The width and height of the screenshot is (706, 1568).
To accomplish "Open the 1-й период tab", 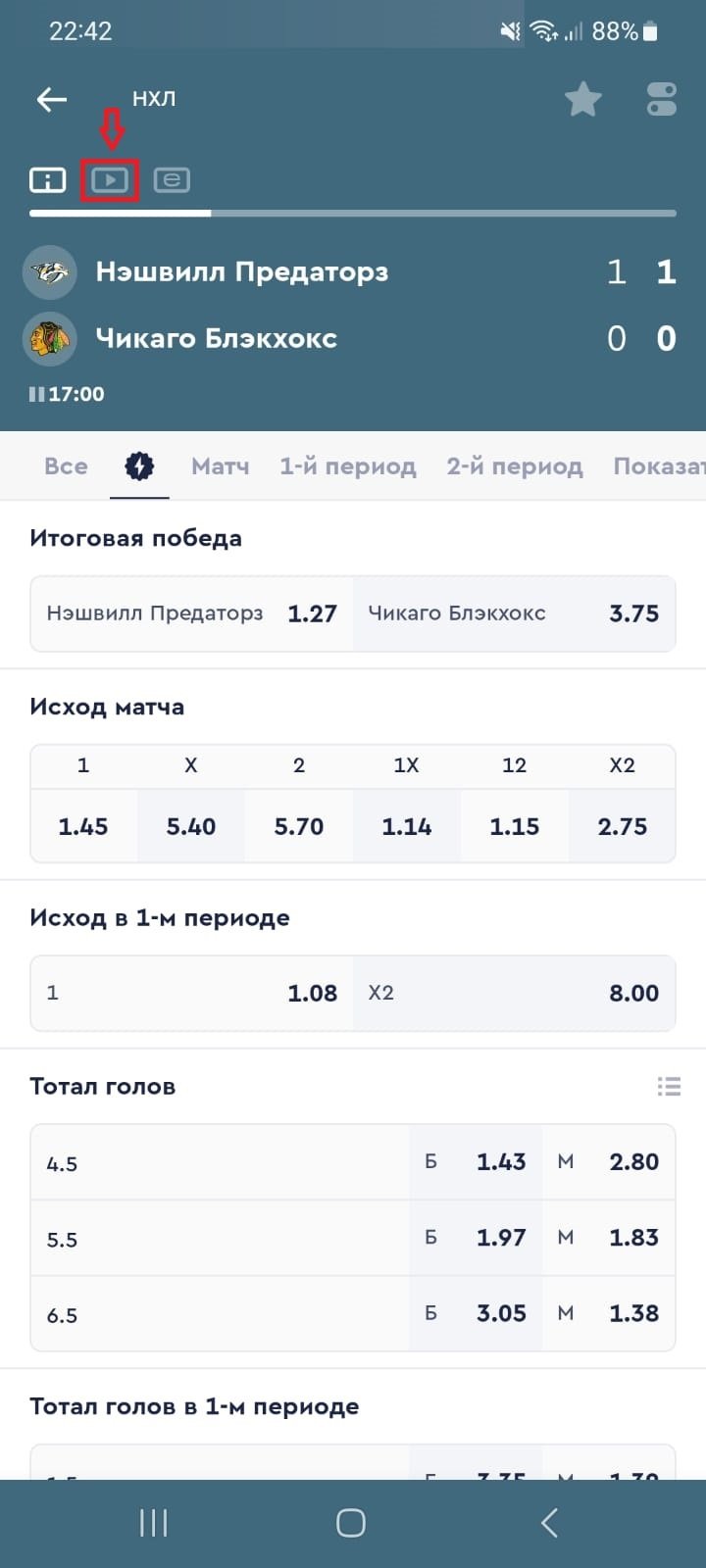I will click(347, 466).
